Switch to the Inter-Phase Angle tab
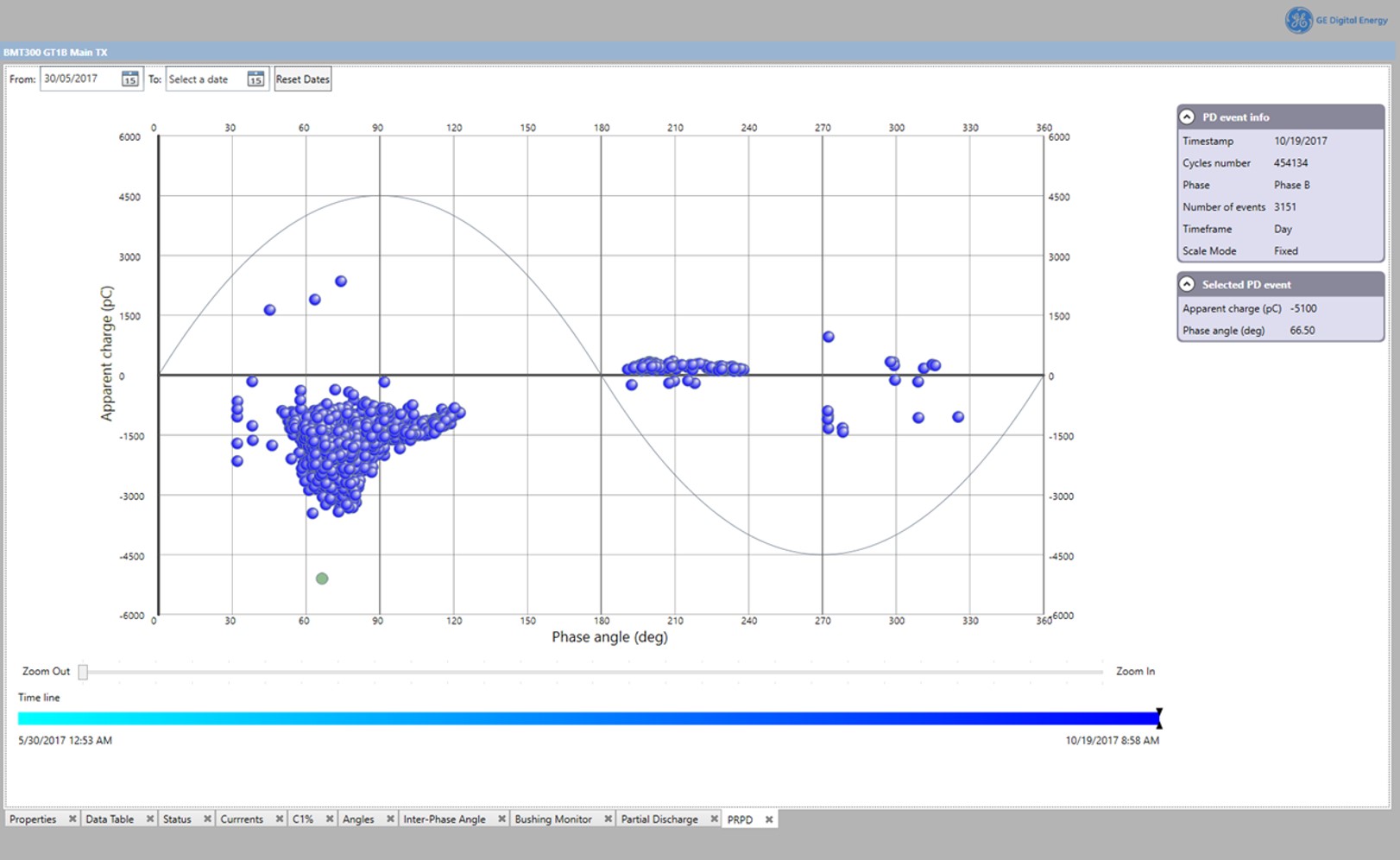The image size is (1400, 860). [x=444, y=819]
